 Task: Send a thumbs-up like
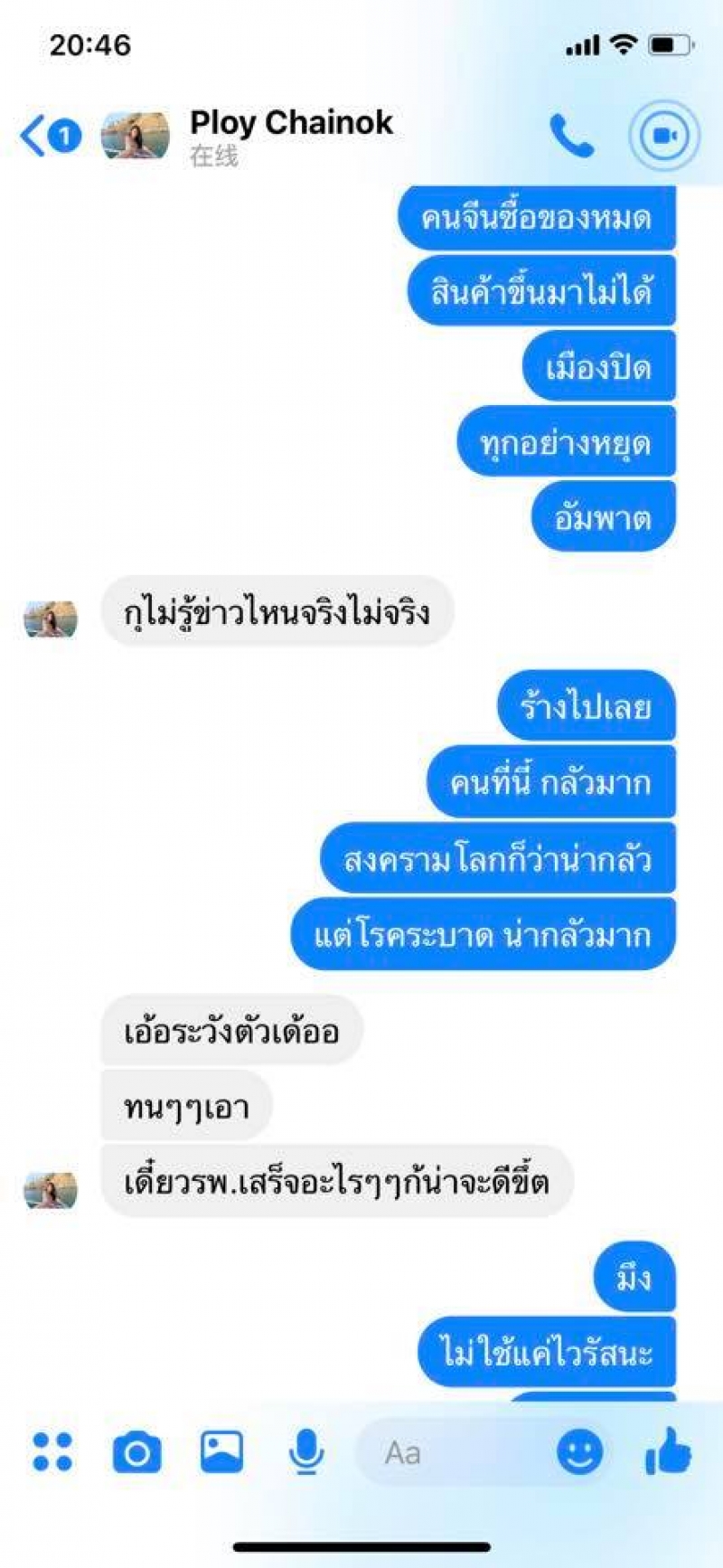668,1450
